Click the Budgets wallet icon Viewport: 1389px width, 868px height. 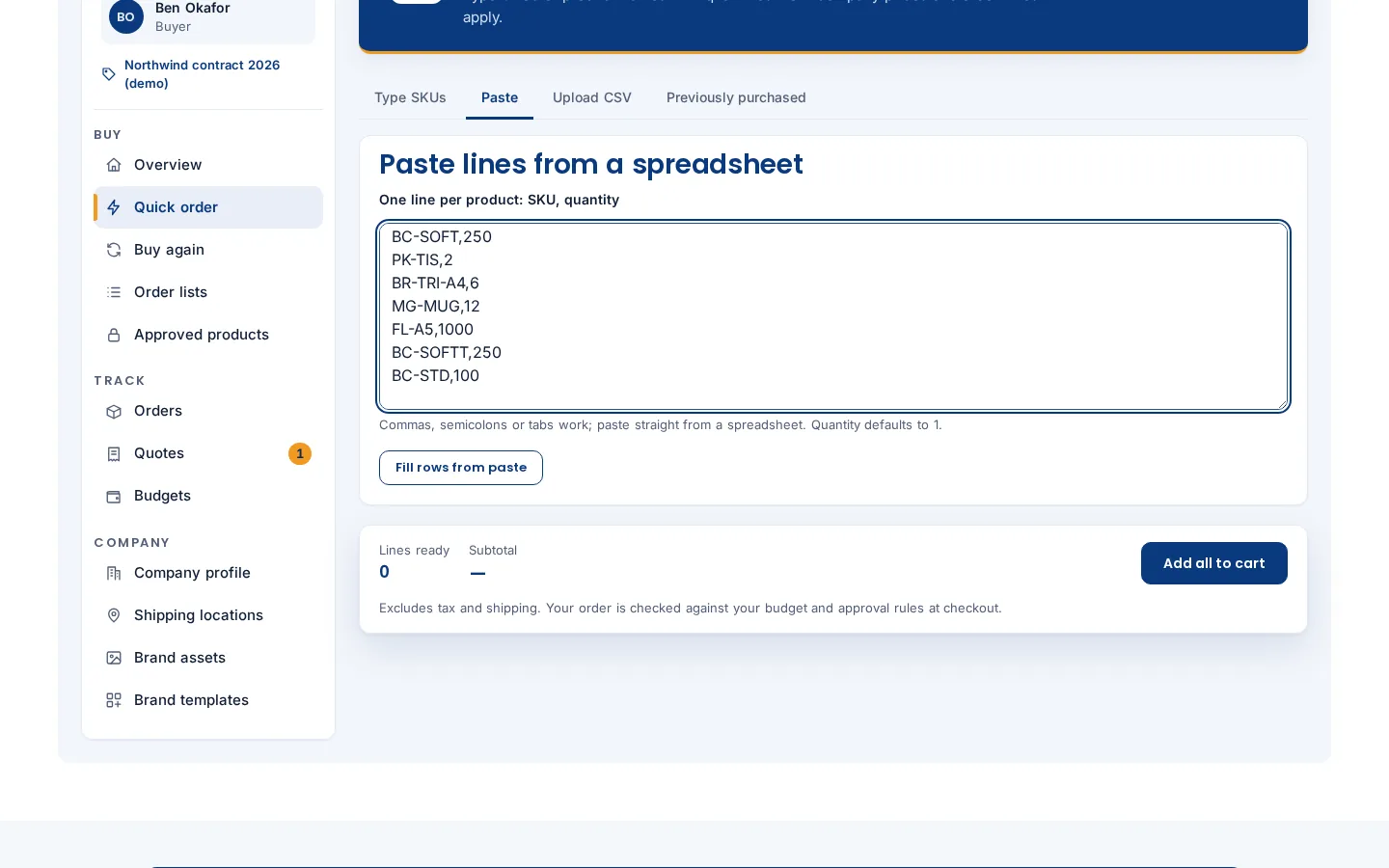point(114,496)
